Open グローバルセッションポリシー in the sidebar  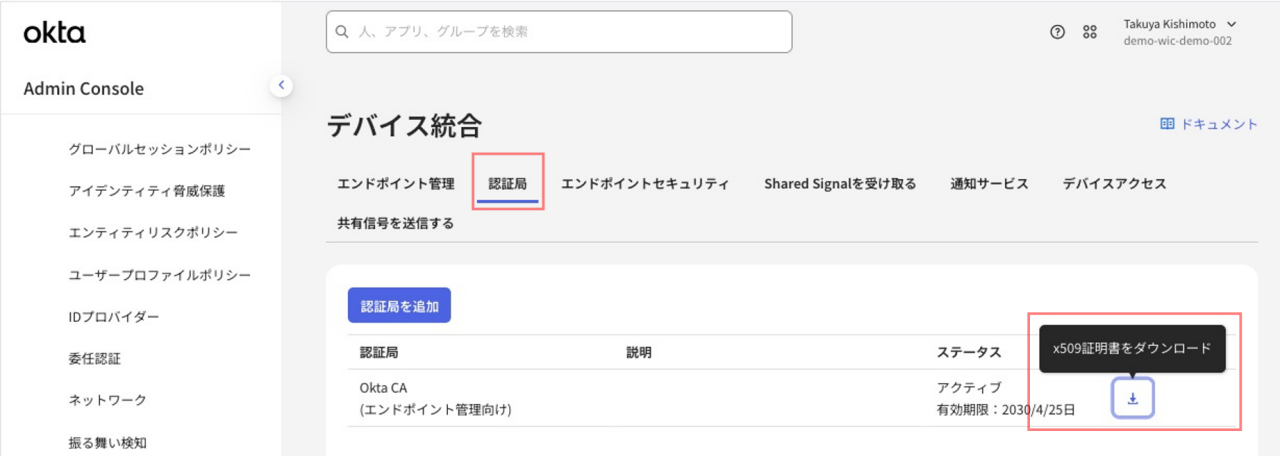coord(159,149)
